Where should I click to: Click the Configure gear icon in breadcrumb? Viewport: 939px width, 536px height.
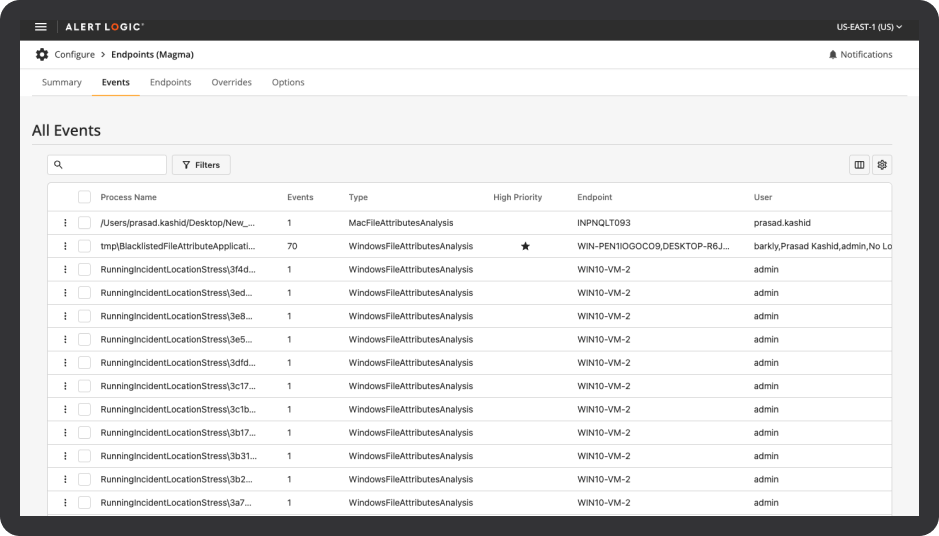(x=42, y=55)
